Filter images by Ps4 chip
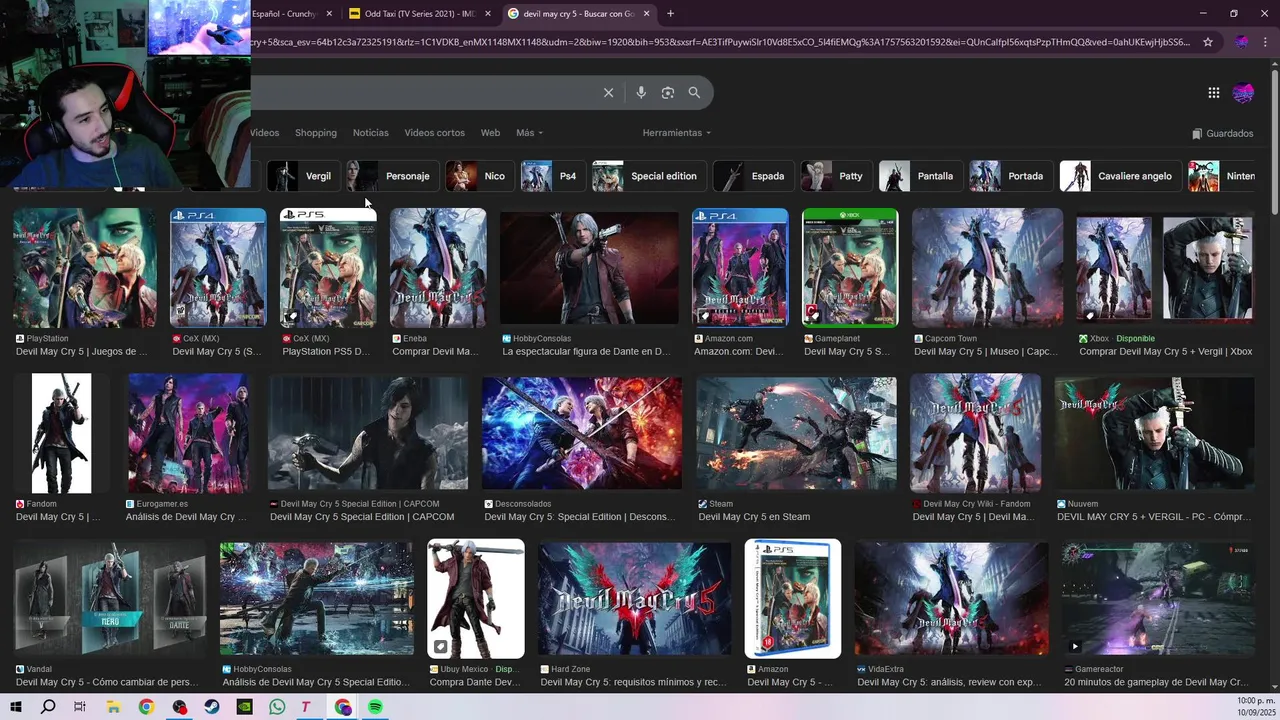 point(552,176)
